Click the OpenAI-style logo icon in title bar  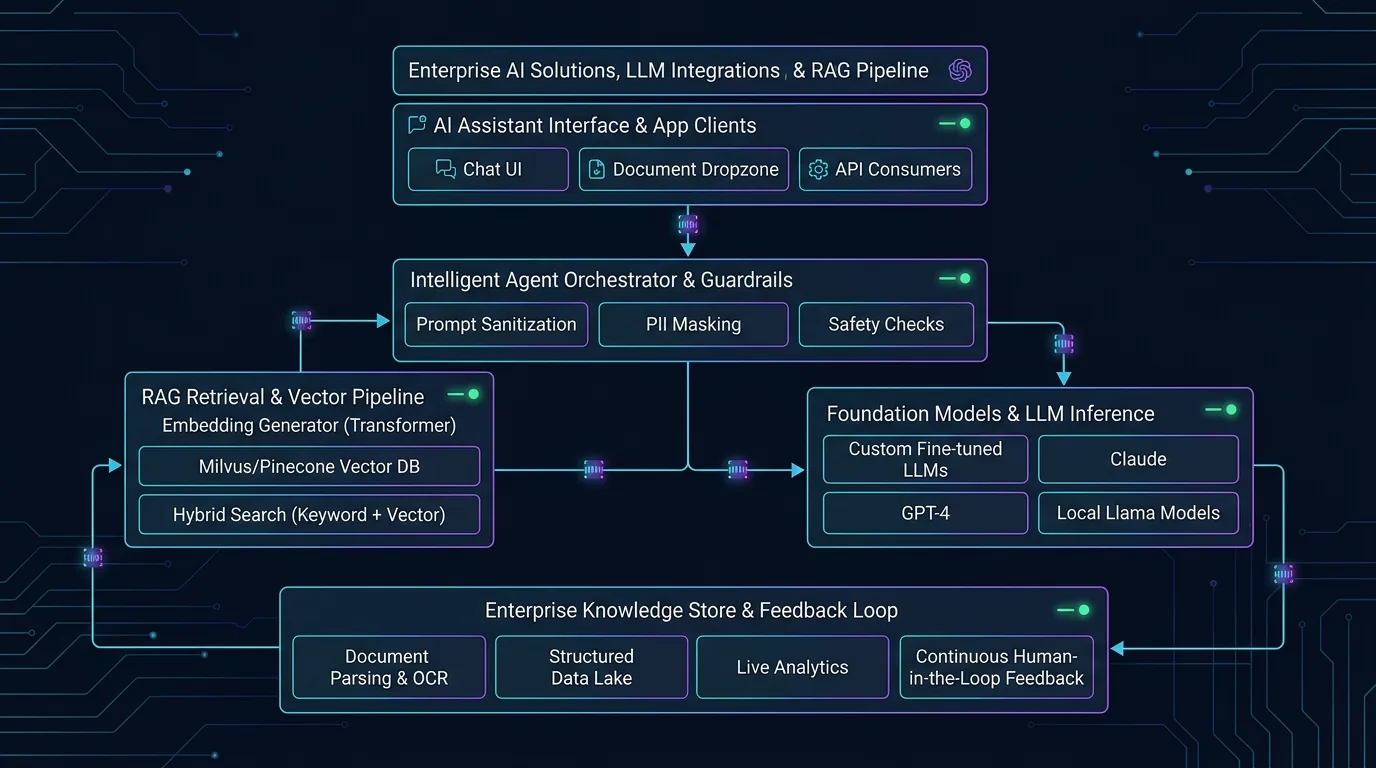pos(960,70)
